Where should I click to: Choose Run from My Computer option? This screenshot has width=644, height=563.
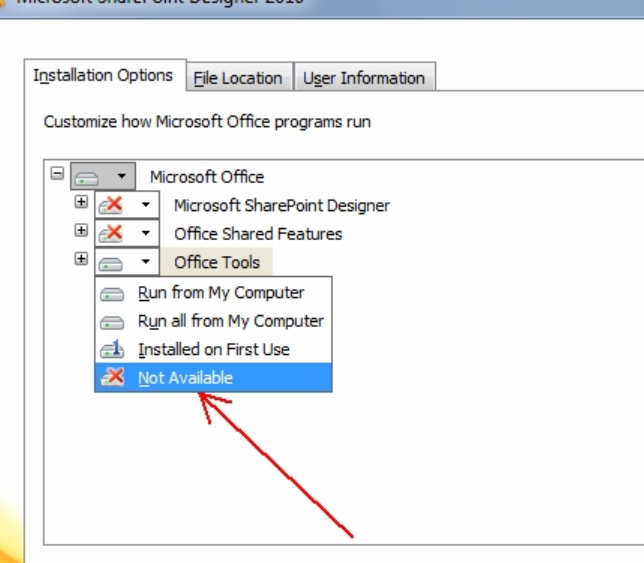click(x=213, y=293)
